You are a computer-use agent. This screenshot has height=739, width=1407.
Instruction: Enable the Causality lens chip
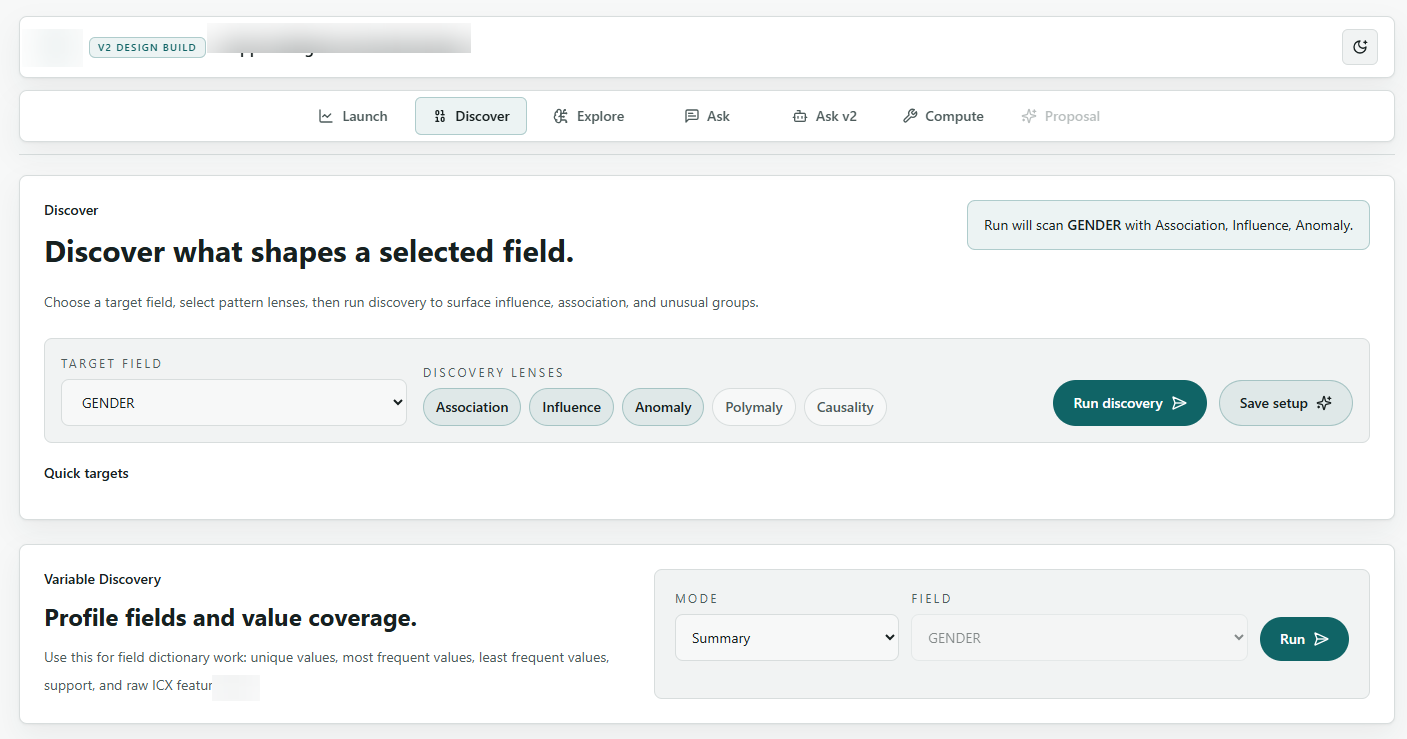click(845, 407)
